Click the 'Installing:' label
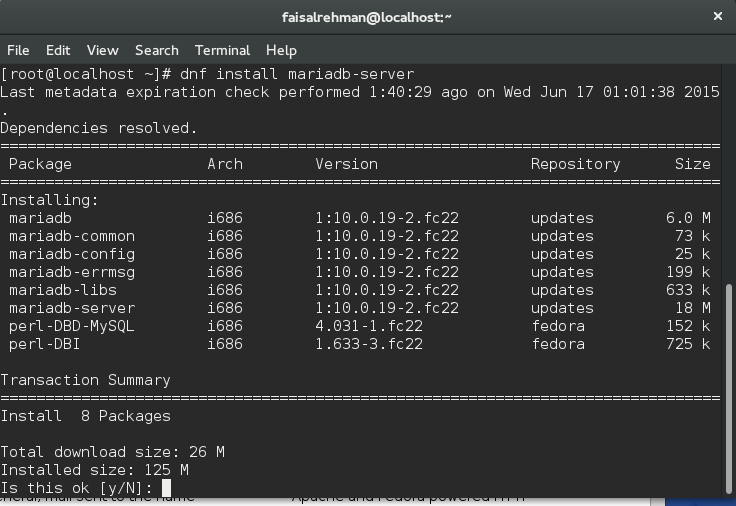The width and height of the screenshot is (736, 506). (x=49, y=200)
